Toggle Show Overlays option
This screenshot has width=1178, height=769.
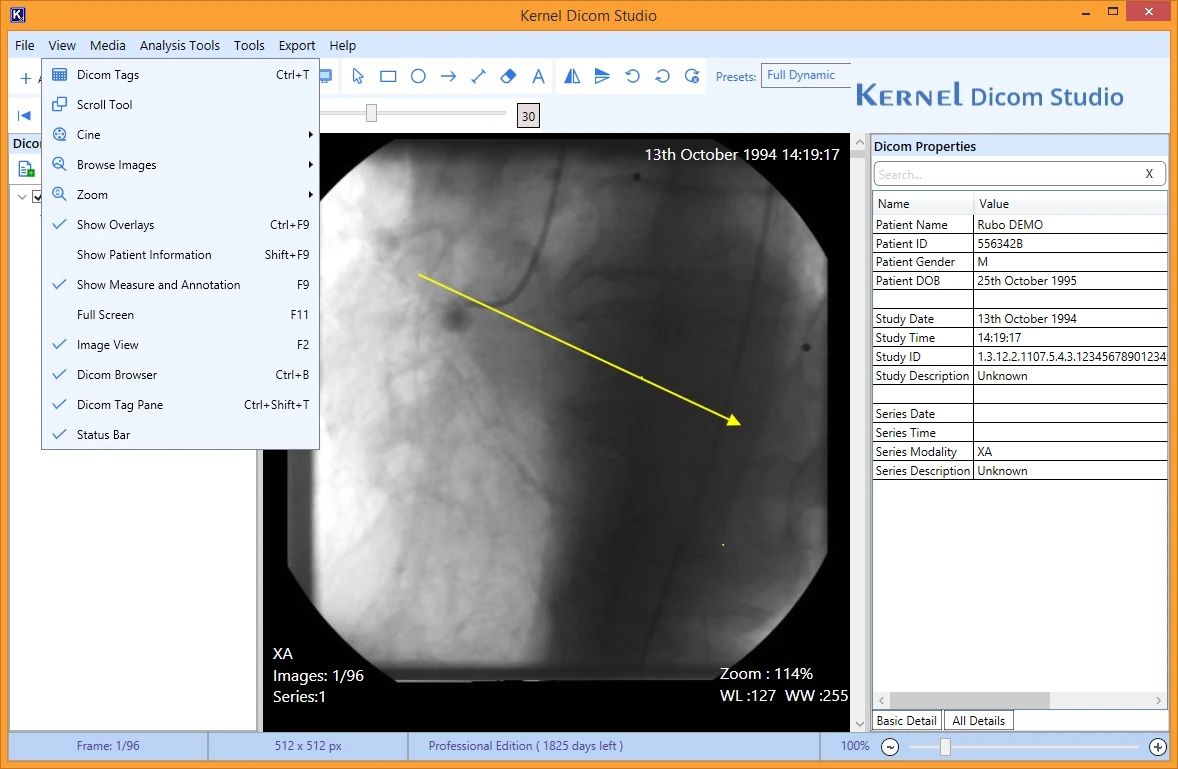pyautogui.click(x=180, y=225)
